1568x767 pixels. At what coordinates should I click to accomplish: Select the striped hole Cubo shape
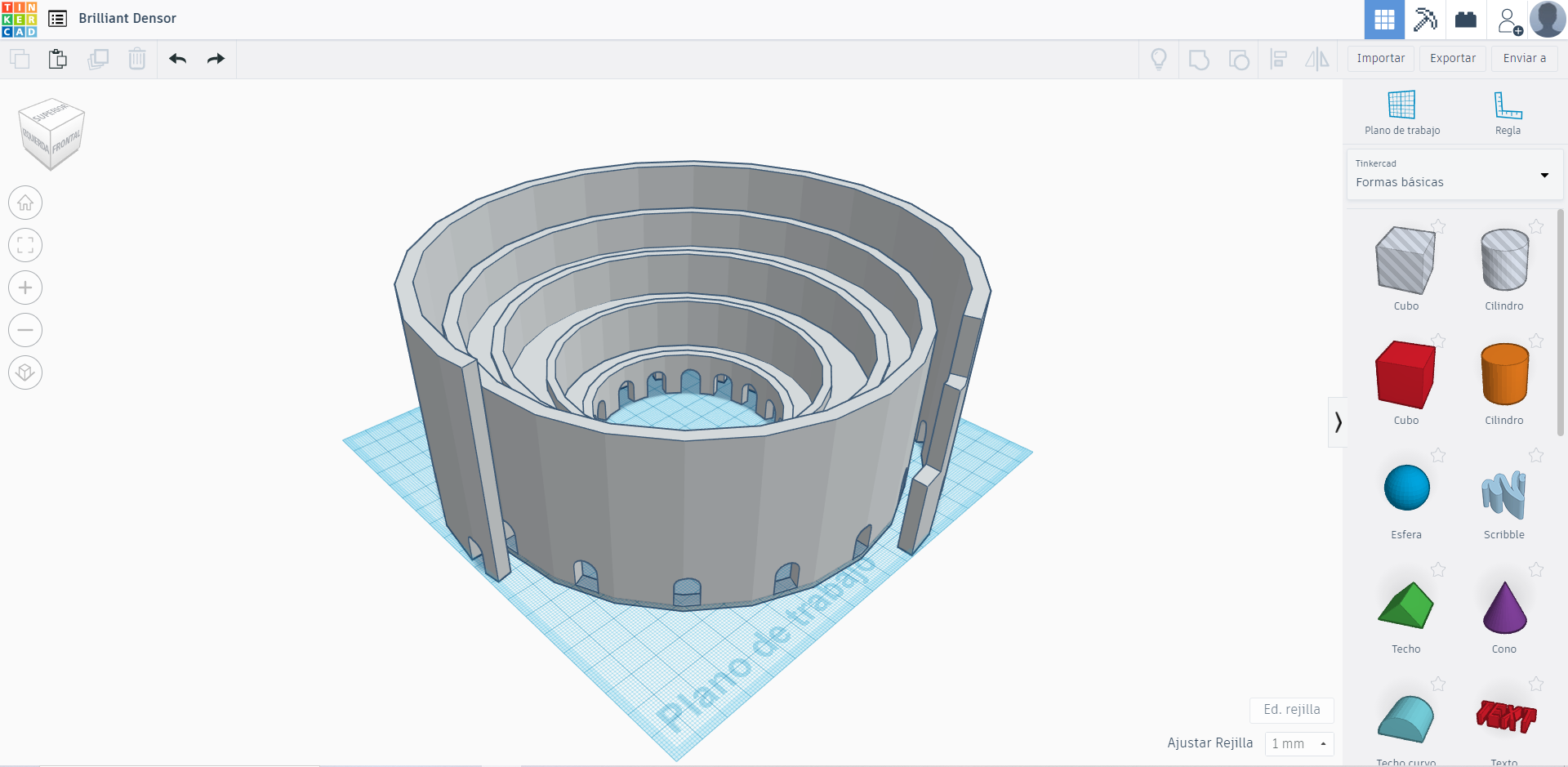click(1405, 261)
